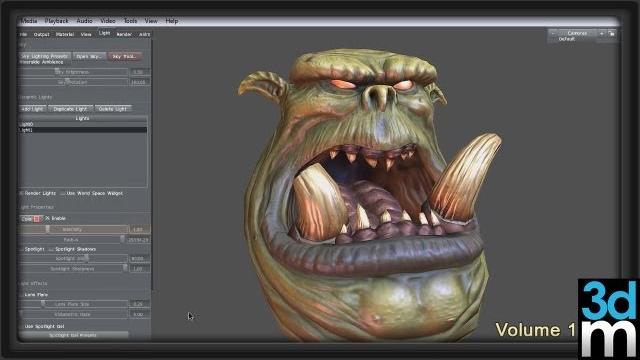Select the Default camera entry

(567, 39)
